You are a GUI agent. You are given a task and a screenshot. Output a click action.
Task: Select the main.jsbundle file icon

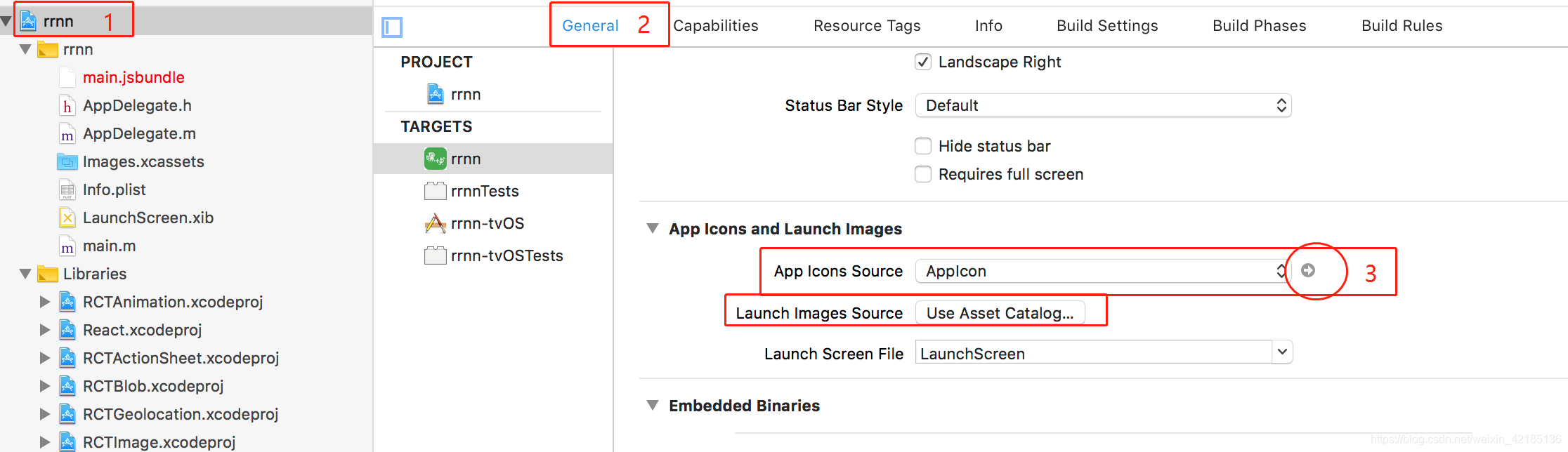click(67, 77)
